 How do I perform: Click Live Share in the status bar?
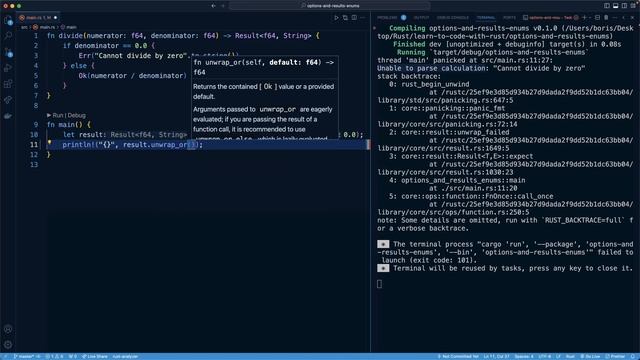point(95,356)
